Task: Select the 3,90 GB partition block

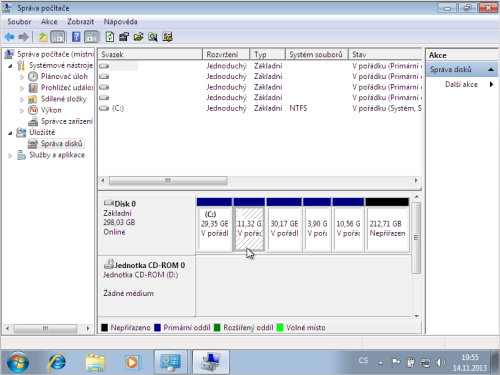Action: (317, 225)
